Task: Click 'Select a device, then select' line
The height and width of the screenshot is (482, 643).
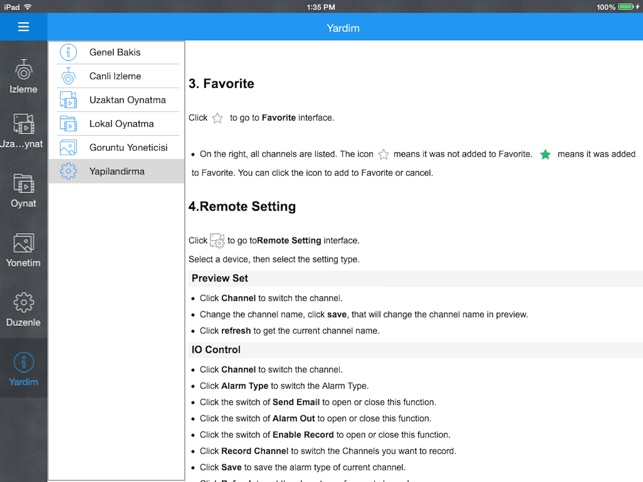Action: pos(274,259)
